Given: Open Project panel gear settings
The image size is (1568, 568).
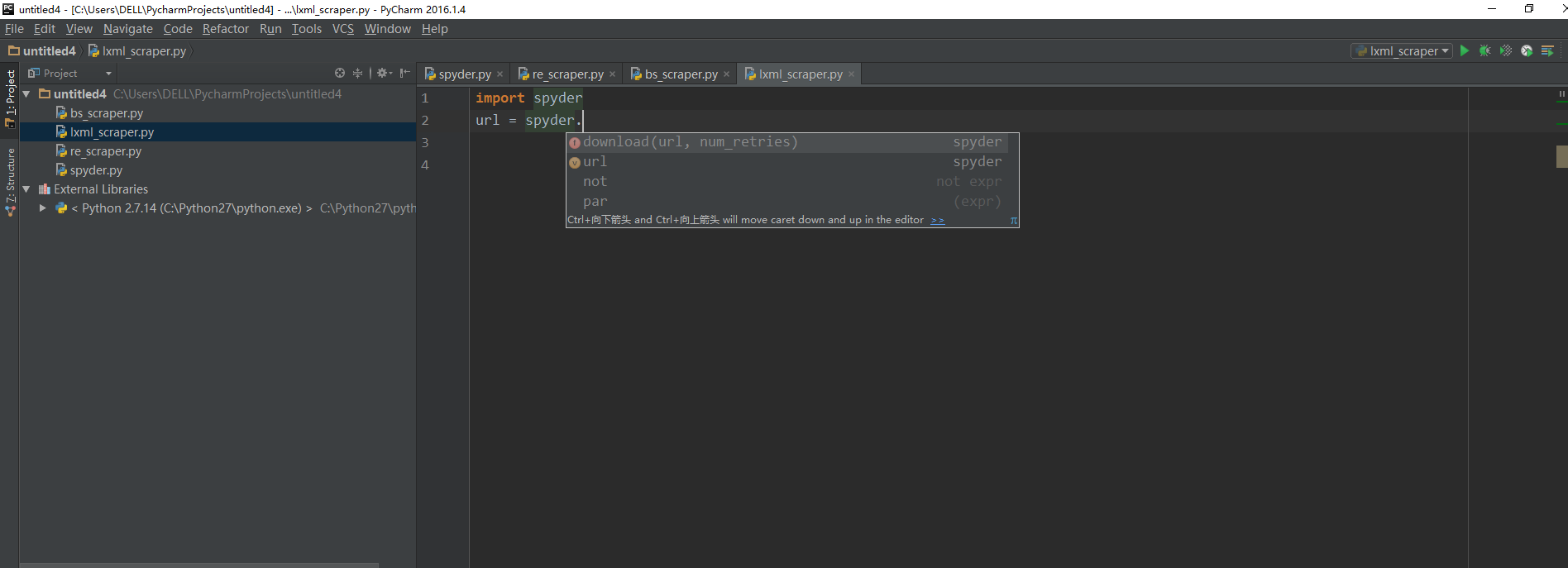Looking at the screenshot, I should point(385,73).
